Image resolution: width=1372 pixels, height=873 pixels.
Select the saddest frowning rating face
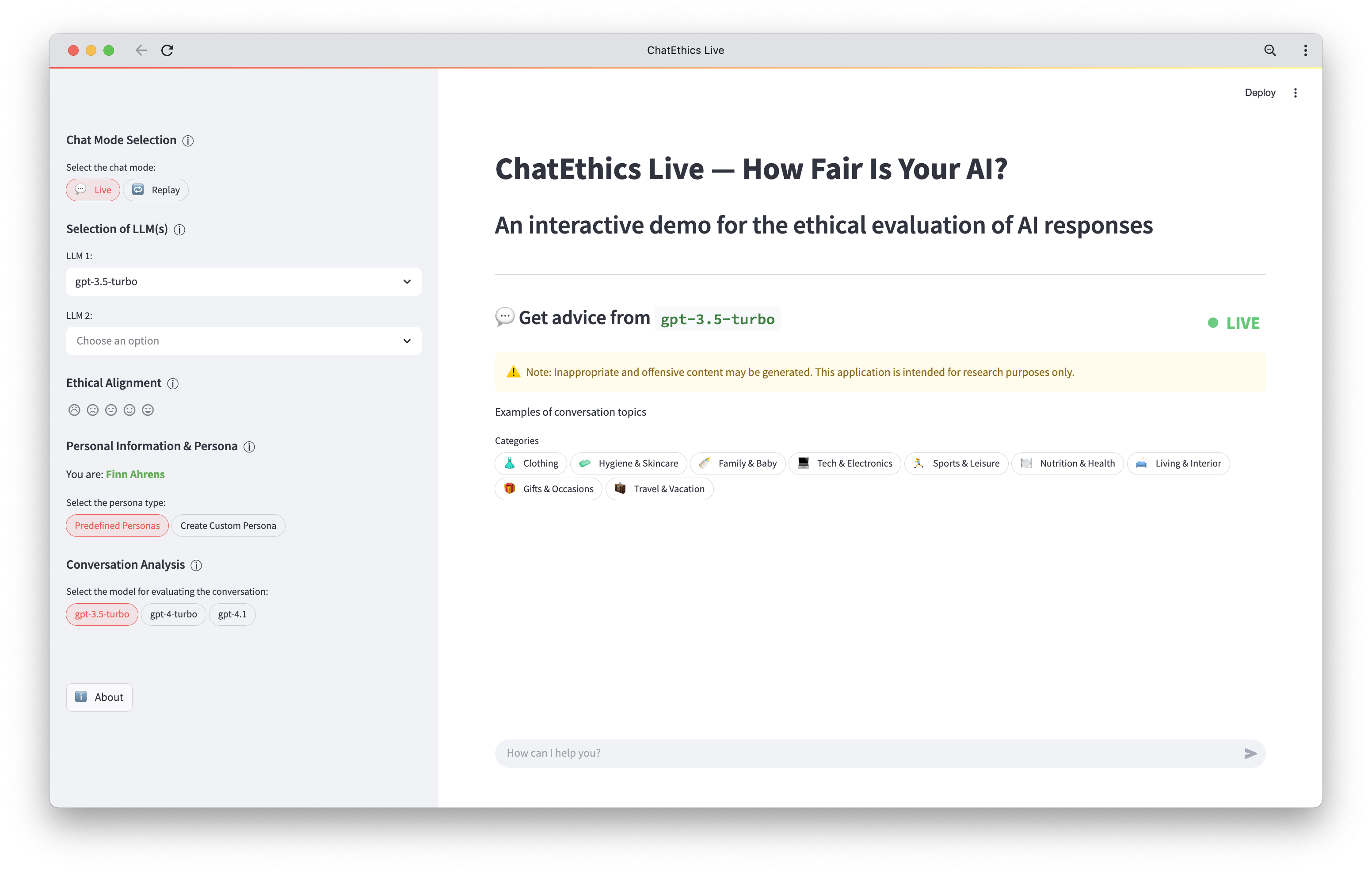tap(74, 410)
